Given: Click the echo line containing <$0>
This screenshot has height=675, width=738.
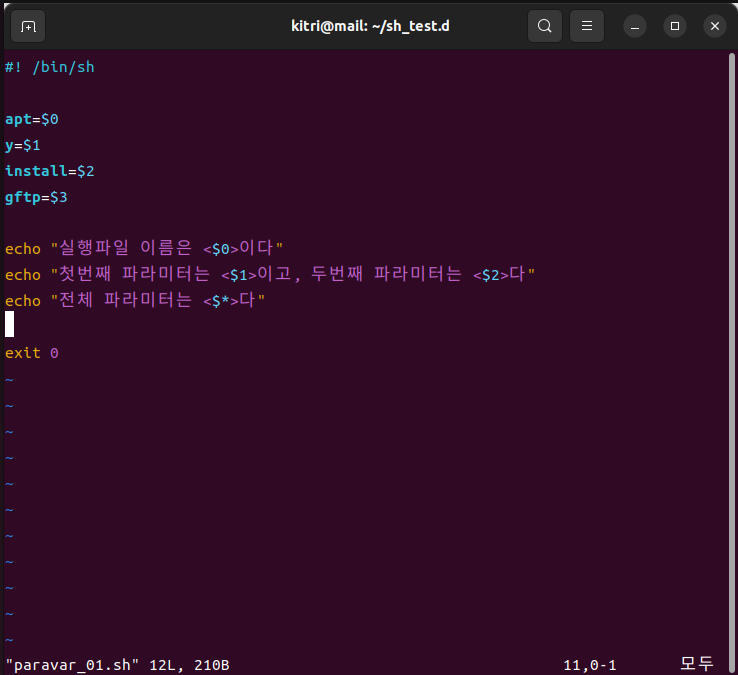Looking at the screenshot, I should click(144, 248).
